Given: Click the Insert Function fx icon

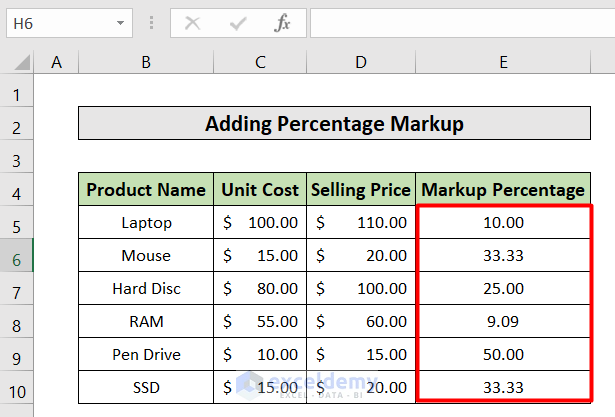Looking at the screenshot, I should [282, 22].
